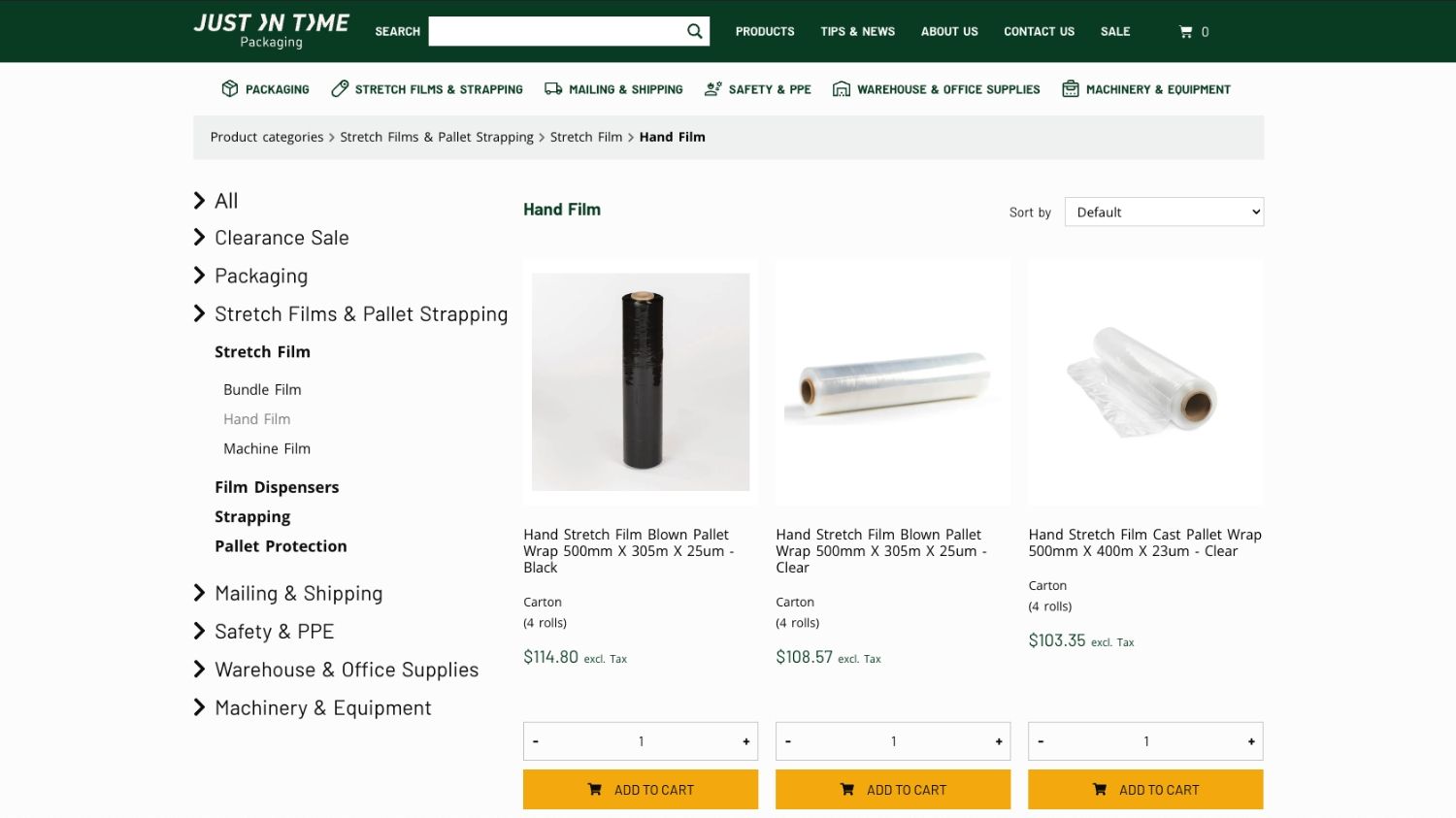Open the Cast Pallet Wrap product thumbnail
Screen dimensions: 1456x818
[x=1145, y=382]
